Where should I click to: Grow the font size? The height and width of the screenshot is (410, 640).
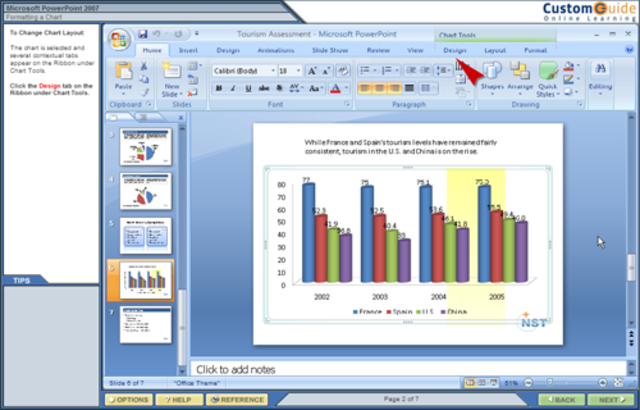coord(312,71)
